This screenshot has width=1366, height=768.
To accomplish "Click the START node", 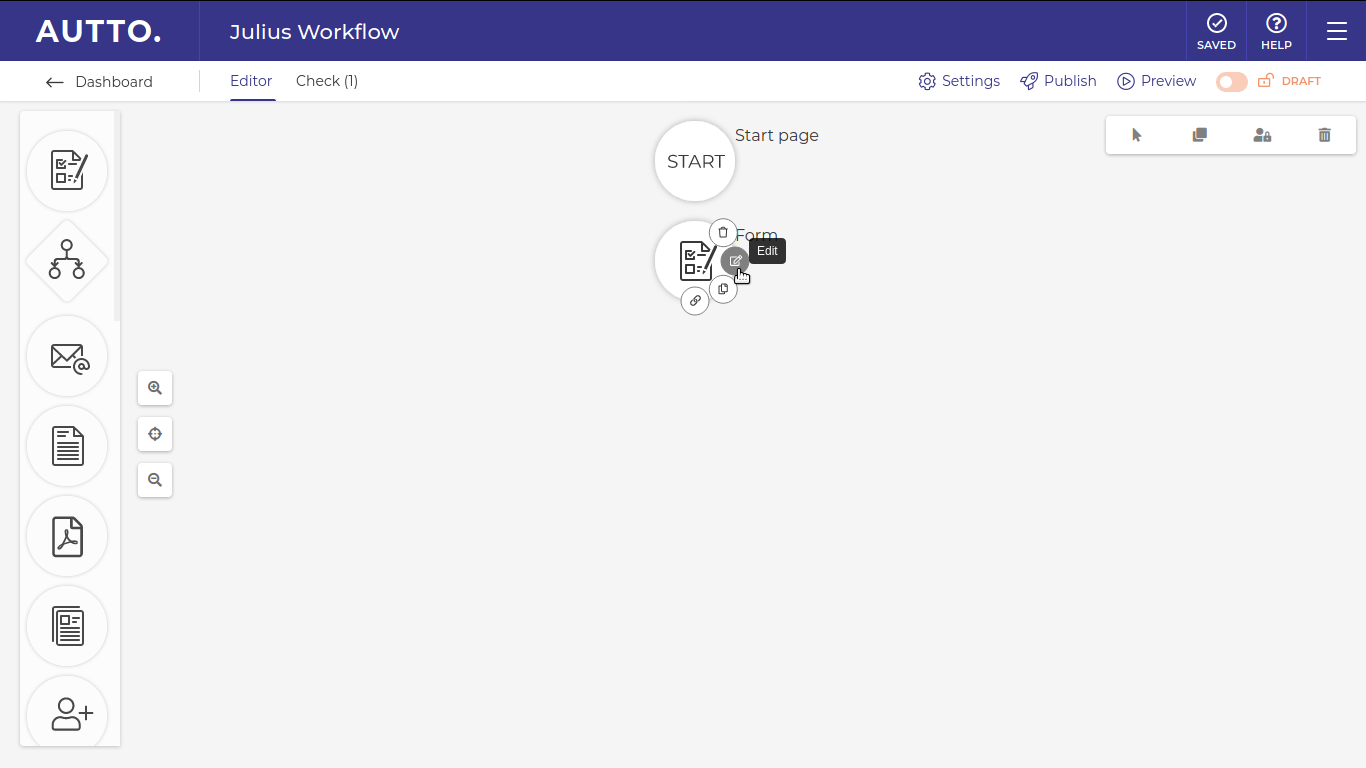I will (695, 161).
